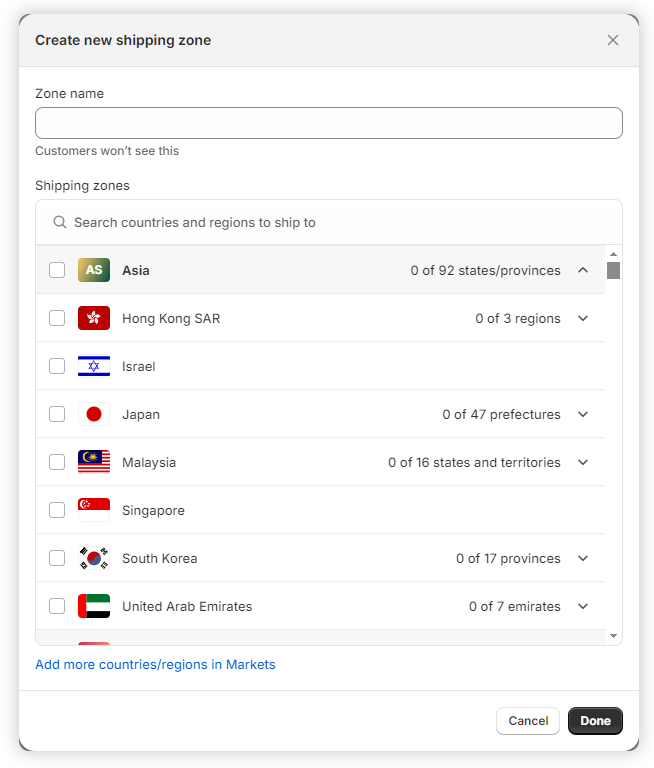Viewport: 654px width, 768px height.
Task: Click the Malaysia flag icon
Action: coord(94,462)
